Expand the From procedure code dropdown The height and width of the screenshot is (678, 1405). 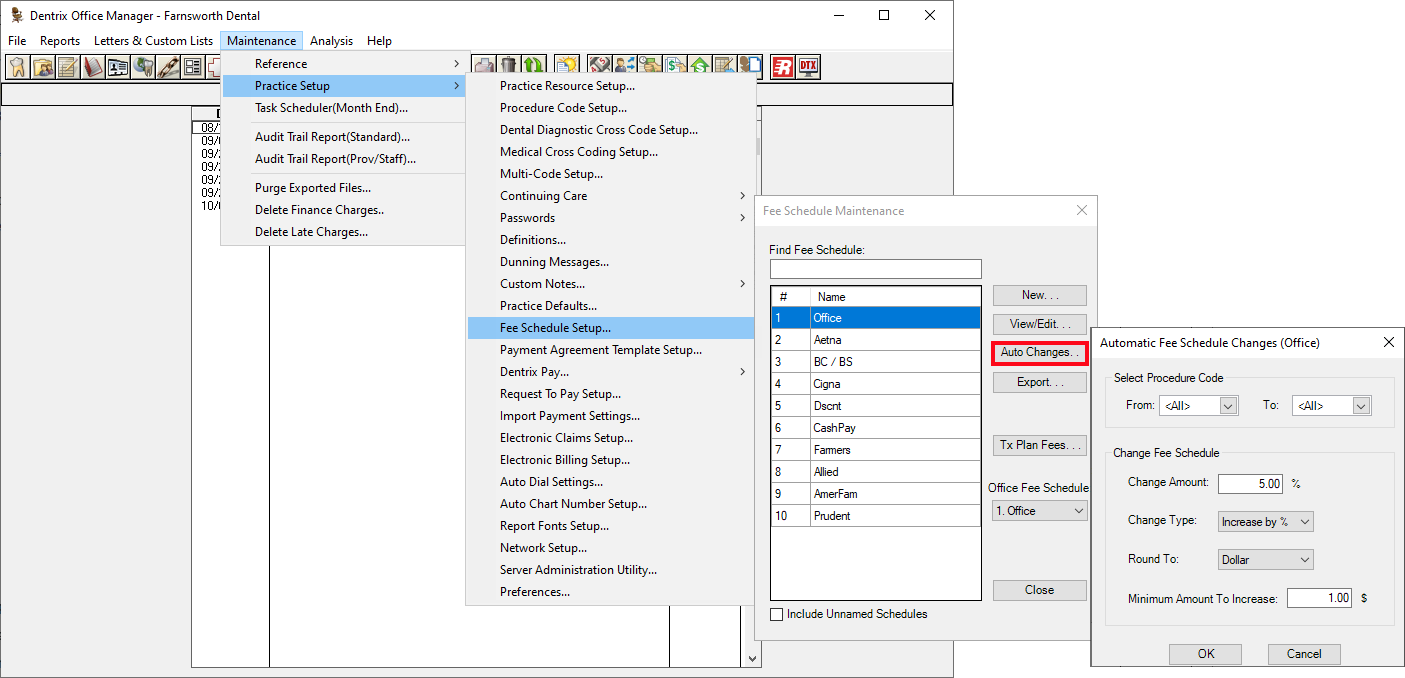pyautogui.click(x=1228, y=406)
